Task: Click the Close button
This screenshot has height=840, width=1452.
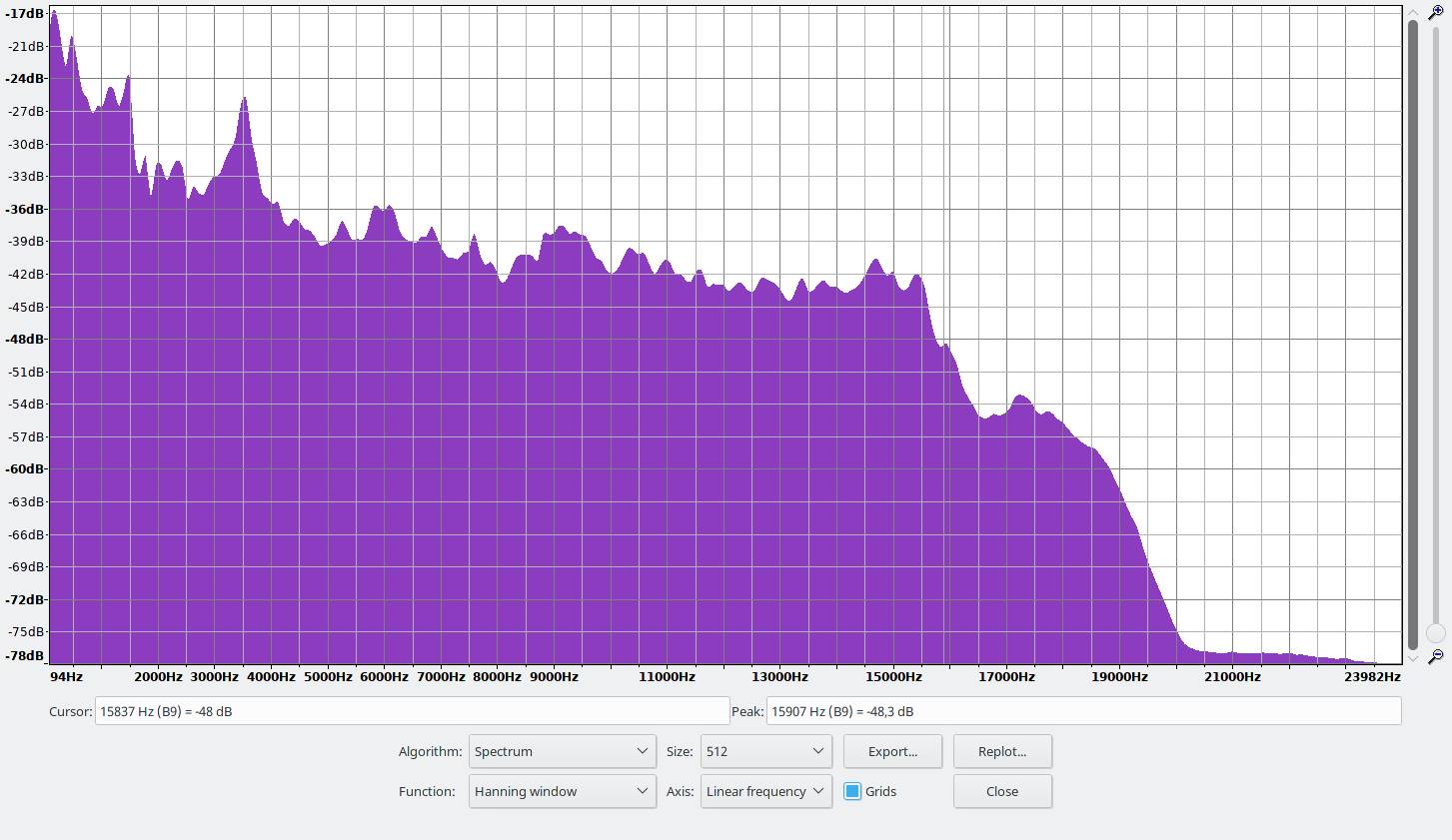Action: coord(1002,791)
